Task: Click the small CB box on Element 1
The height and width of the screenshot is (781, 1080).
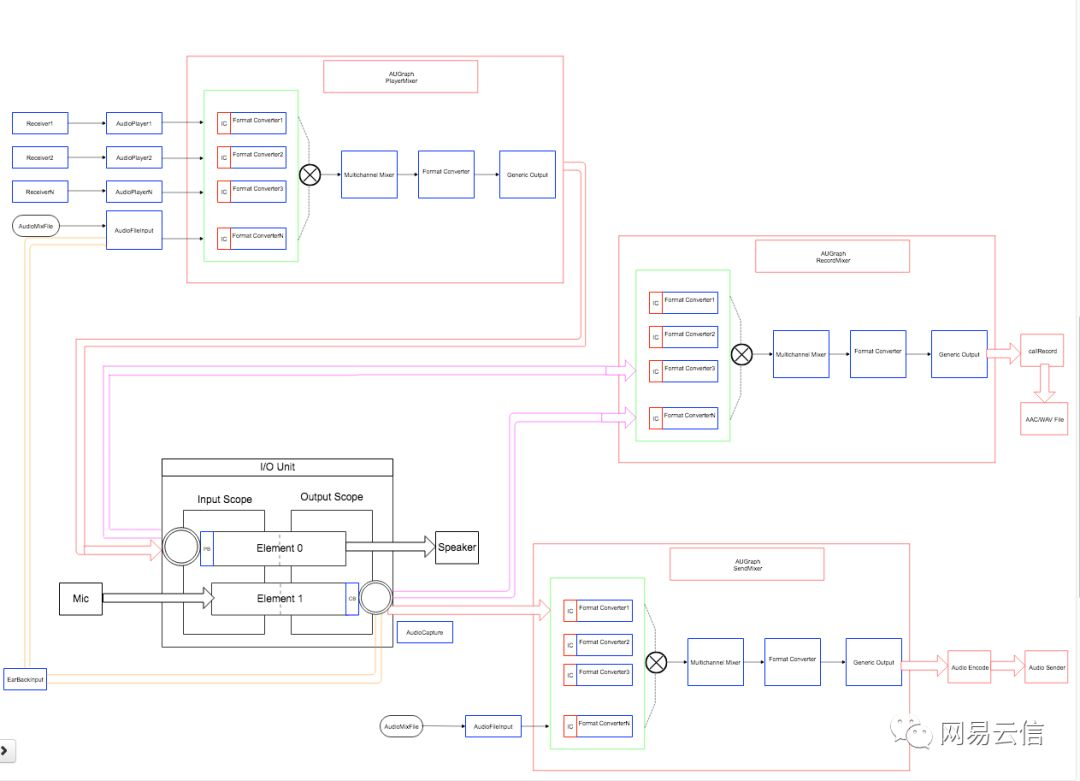Action: (x=352, y=598)
